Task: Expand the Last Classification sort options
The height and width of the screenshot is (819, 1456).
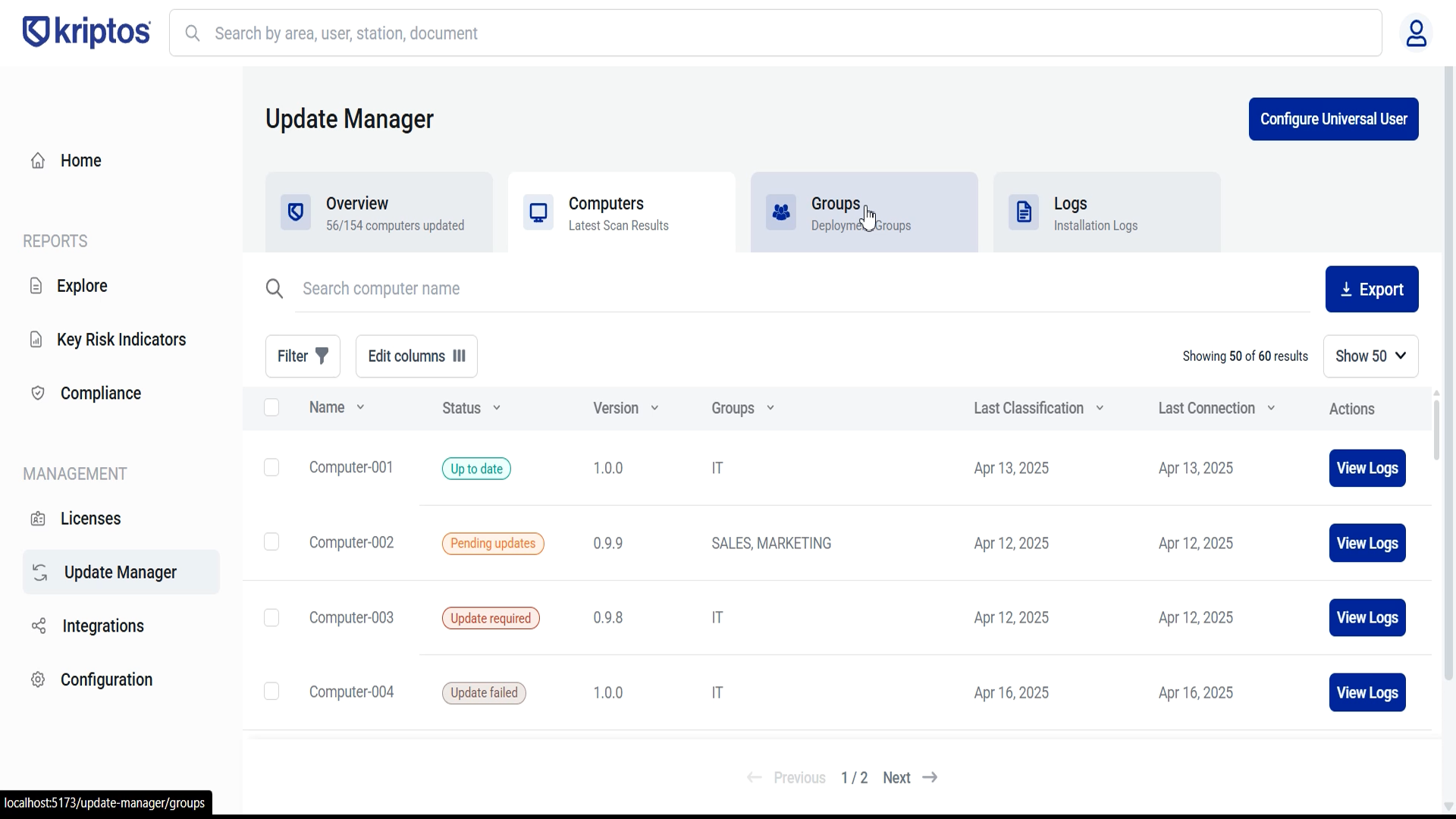Action: click(1099, 407)
